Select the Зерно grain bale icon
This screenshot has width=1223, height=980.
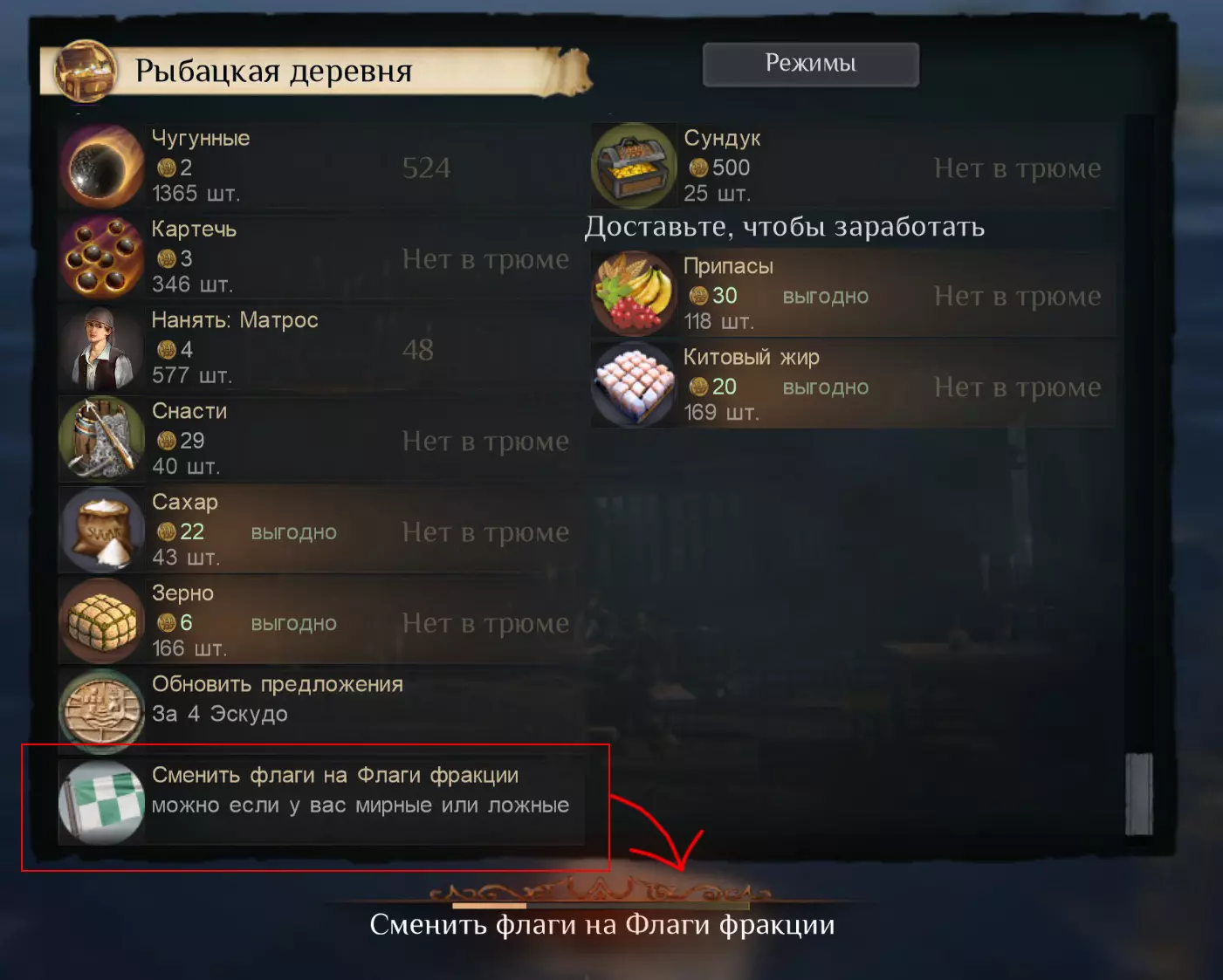click(102, 621)
